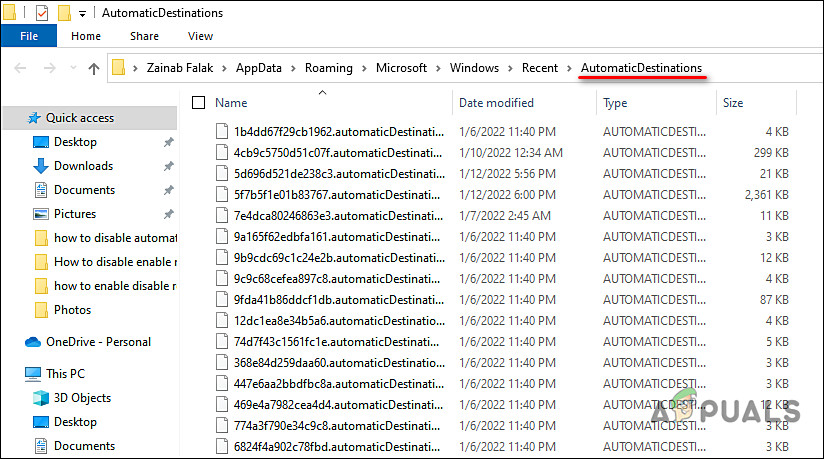Switch to the View ribbon tab
824x459 pixels.
tap(200, 36)
